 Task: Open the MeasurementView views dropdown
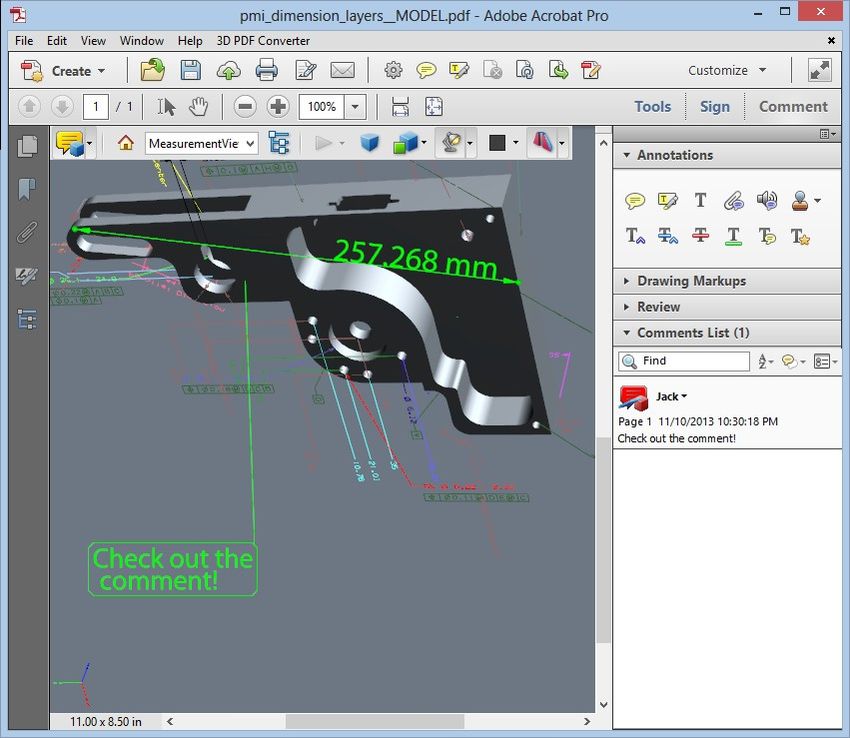[201, 143]
